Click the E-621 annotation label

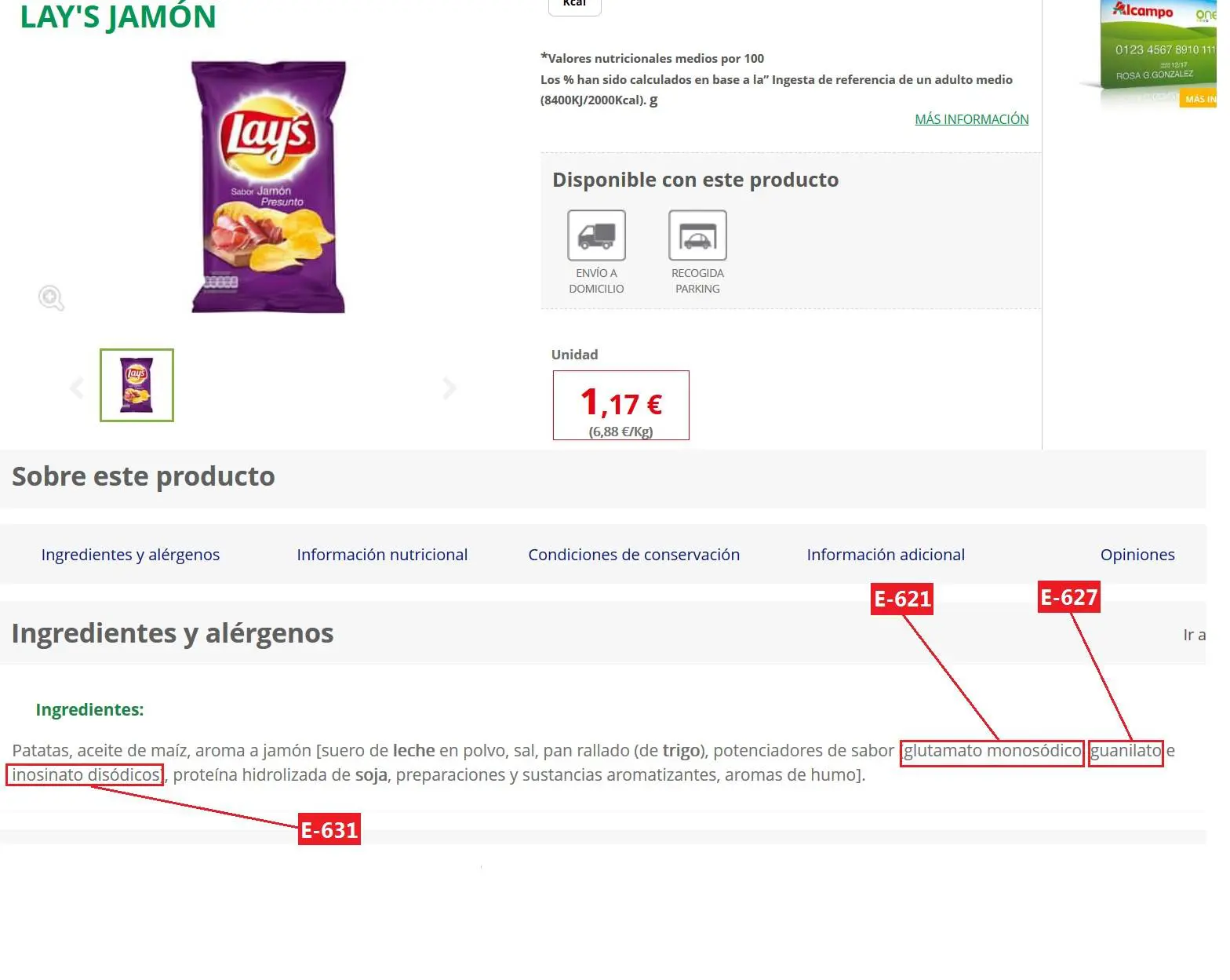(x=902, y=599)
